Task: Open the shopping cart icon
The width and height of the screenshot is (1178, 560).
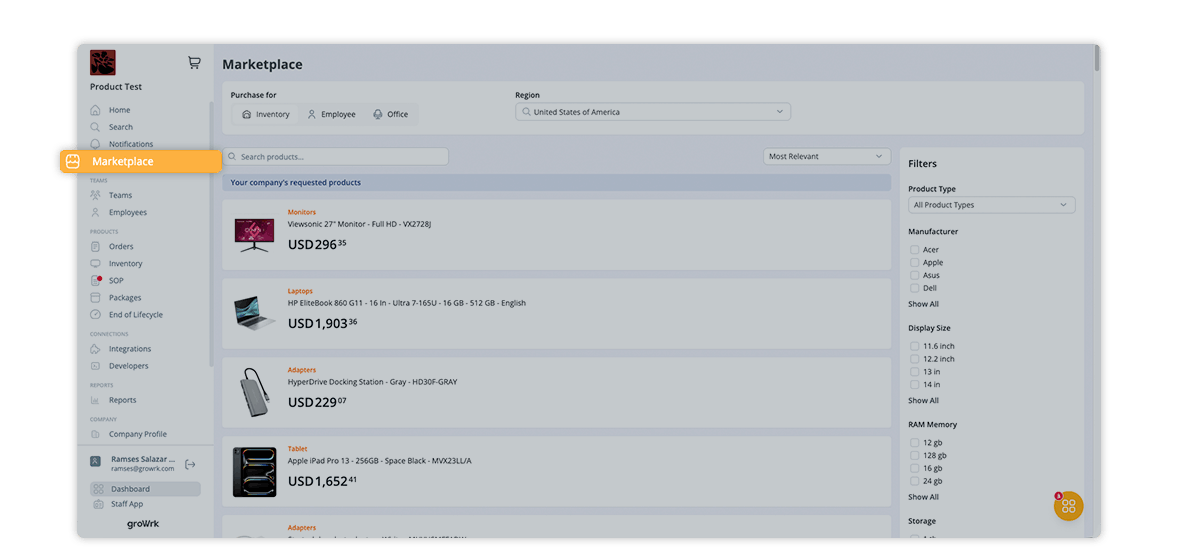Action: [x=194, y=63]
